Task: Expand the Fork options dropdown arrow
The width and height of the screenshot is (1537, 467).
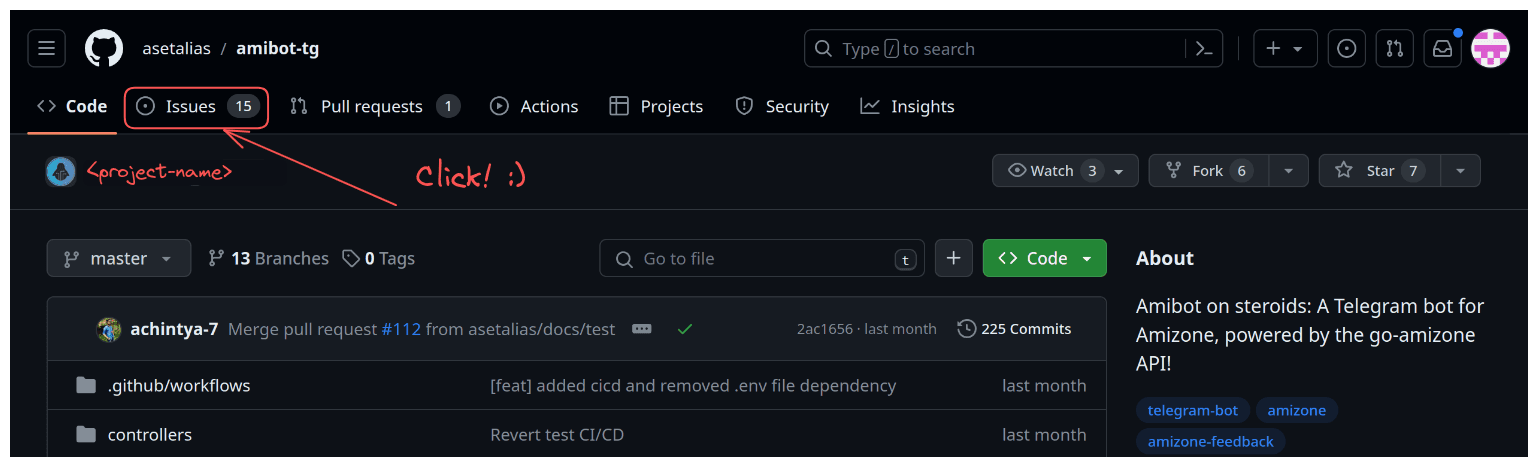Action: [1289, 171]
